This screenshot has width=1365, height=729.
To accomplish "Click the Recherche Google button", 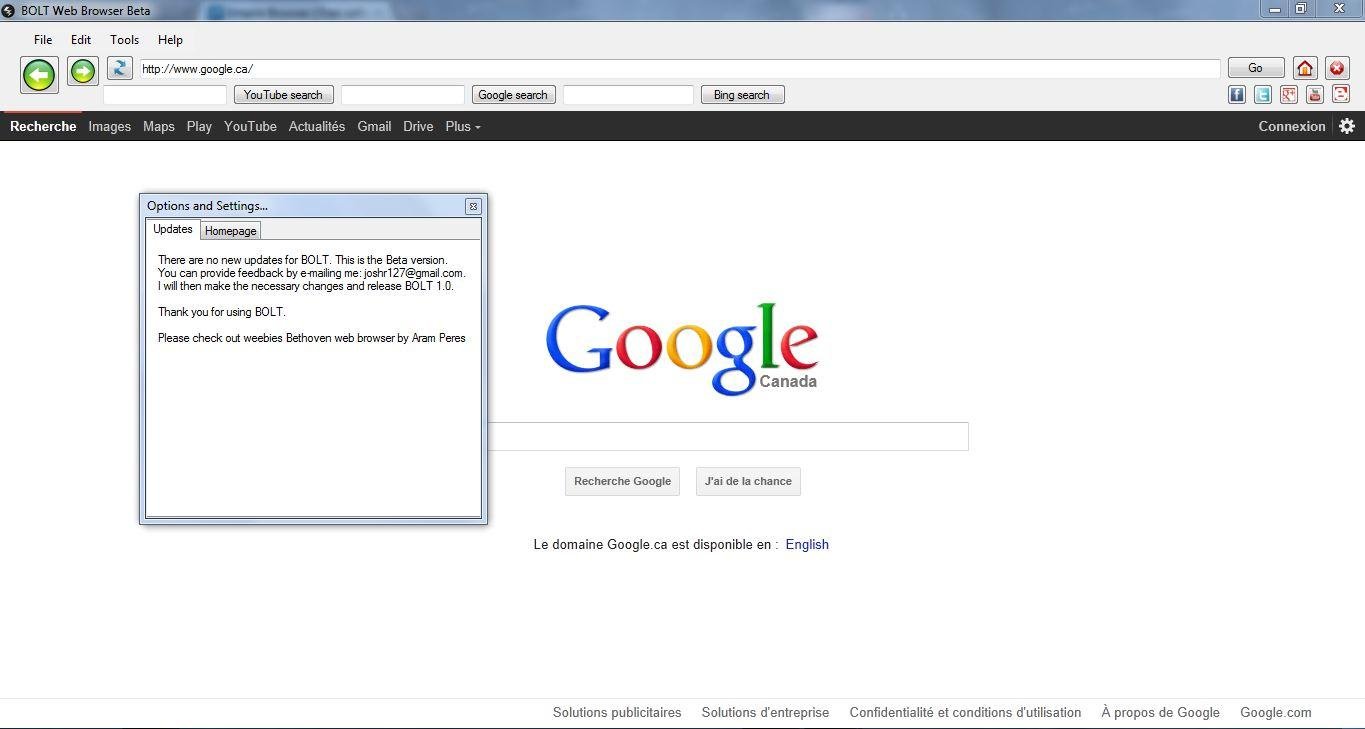I will [x=622, y=481].
